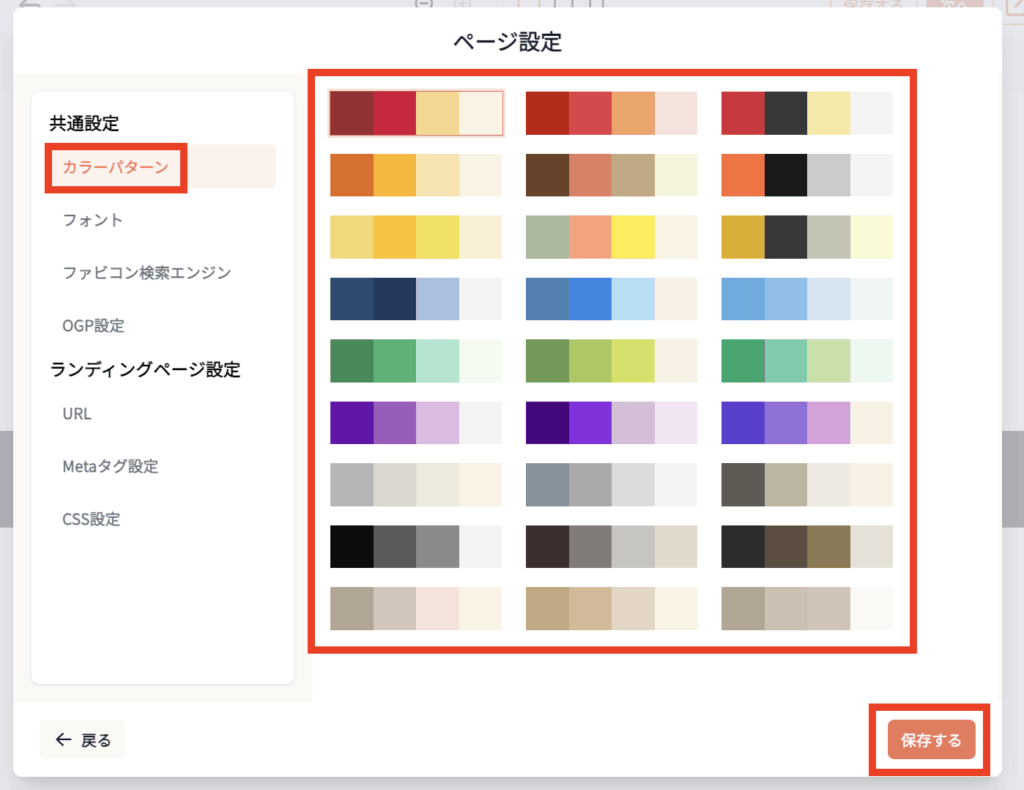Select the カラーパターン menu item
This screenshot has height=790, width=1024.
116,166
